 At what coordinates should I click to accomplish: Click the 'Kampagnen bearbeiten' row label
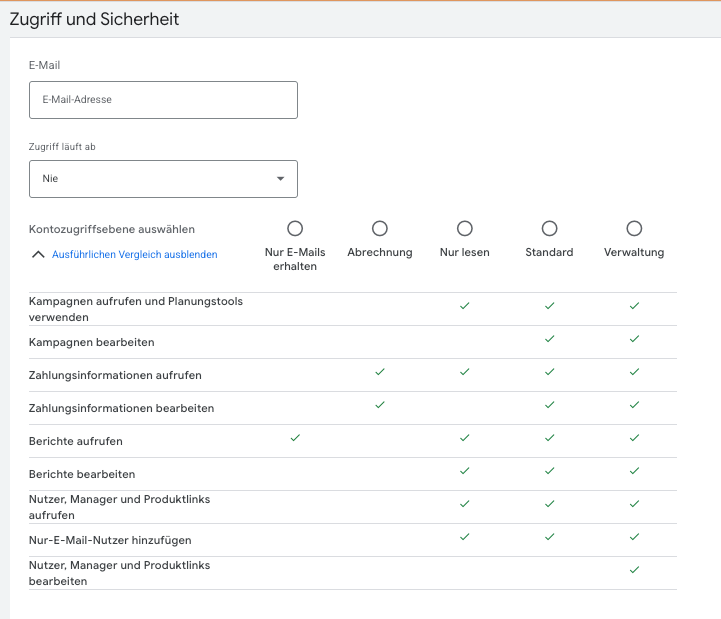(x=92, y=342)
